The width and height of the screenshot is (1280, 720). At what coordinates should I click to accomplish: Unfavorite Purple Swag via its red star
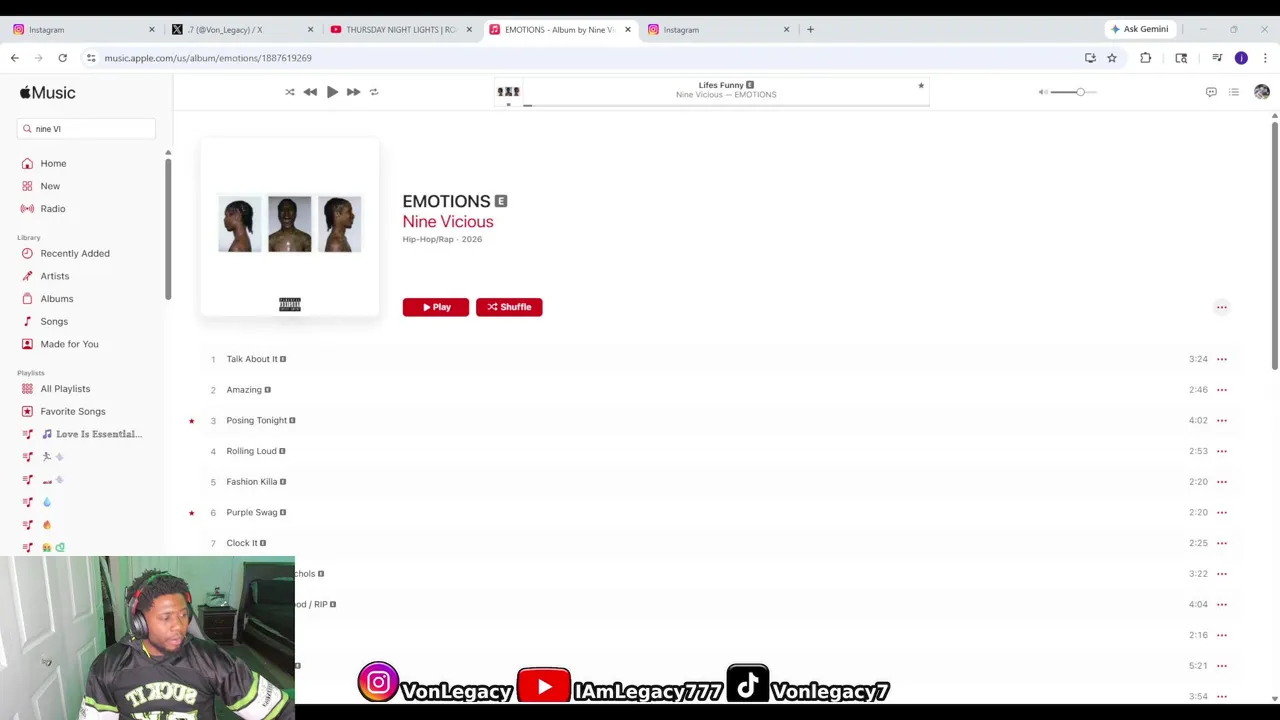[x=191, y=513]
